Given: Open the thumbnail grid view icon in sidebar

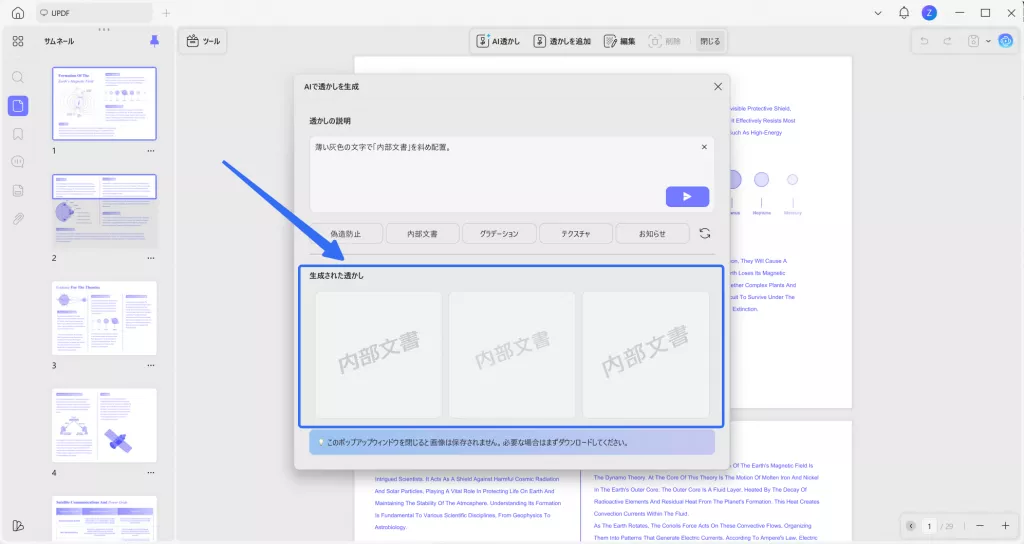Looking at the screenshot, I should 18,41.
